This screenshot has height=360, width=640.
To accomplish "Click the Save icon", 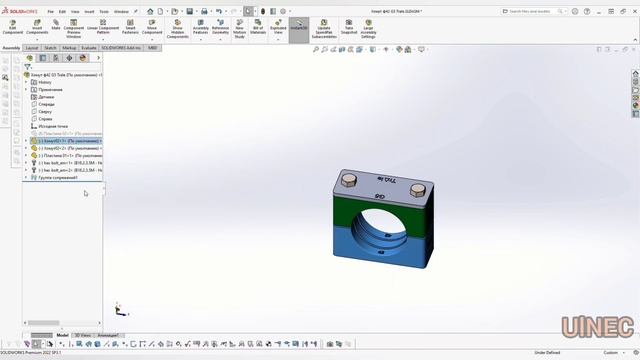I will pos(190,11).
